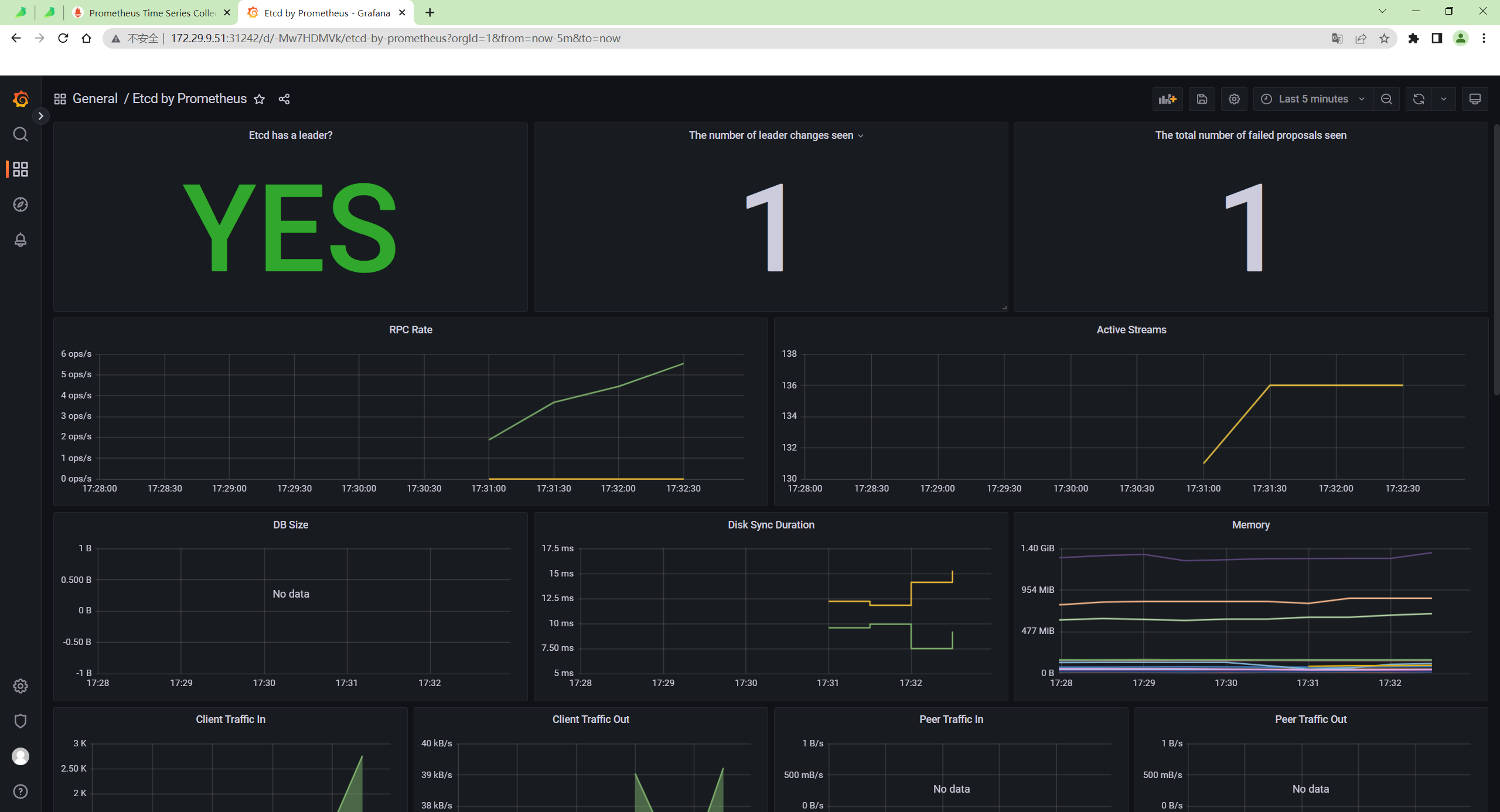Open the Grafana home logo
1500x812 pixels.
(x=21, y=99)
